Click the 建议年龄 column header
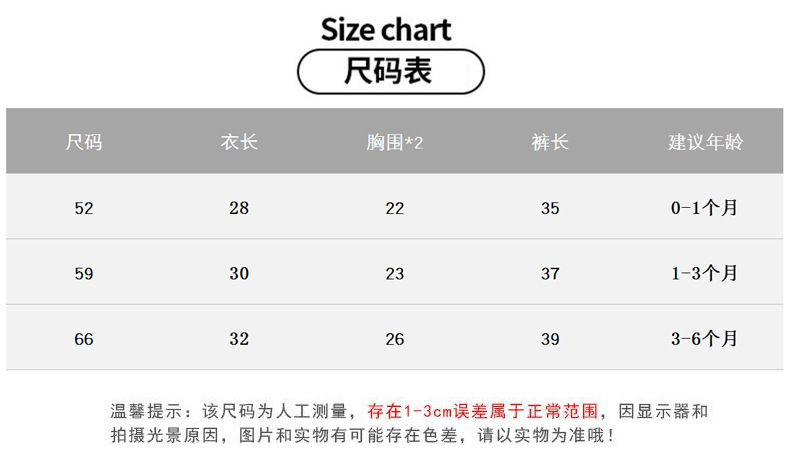Viewport: 790px width, 474px height. click(706, 142)
